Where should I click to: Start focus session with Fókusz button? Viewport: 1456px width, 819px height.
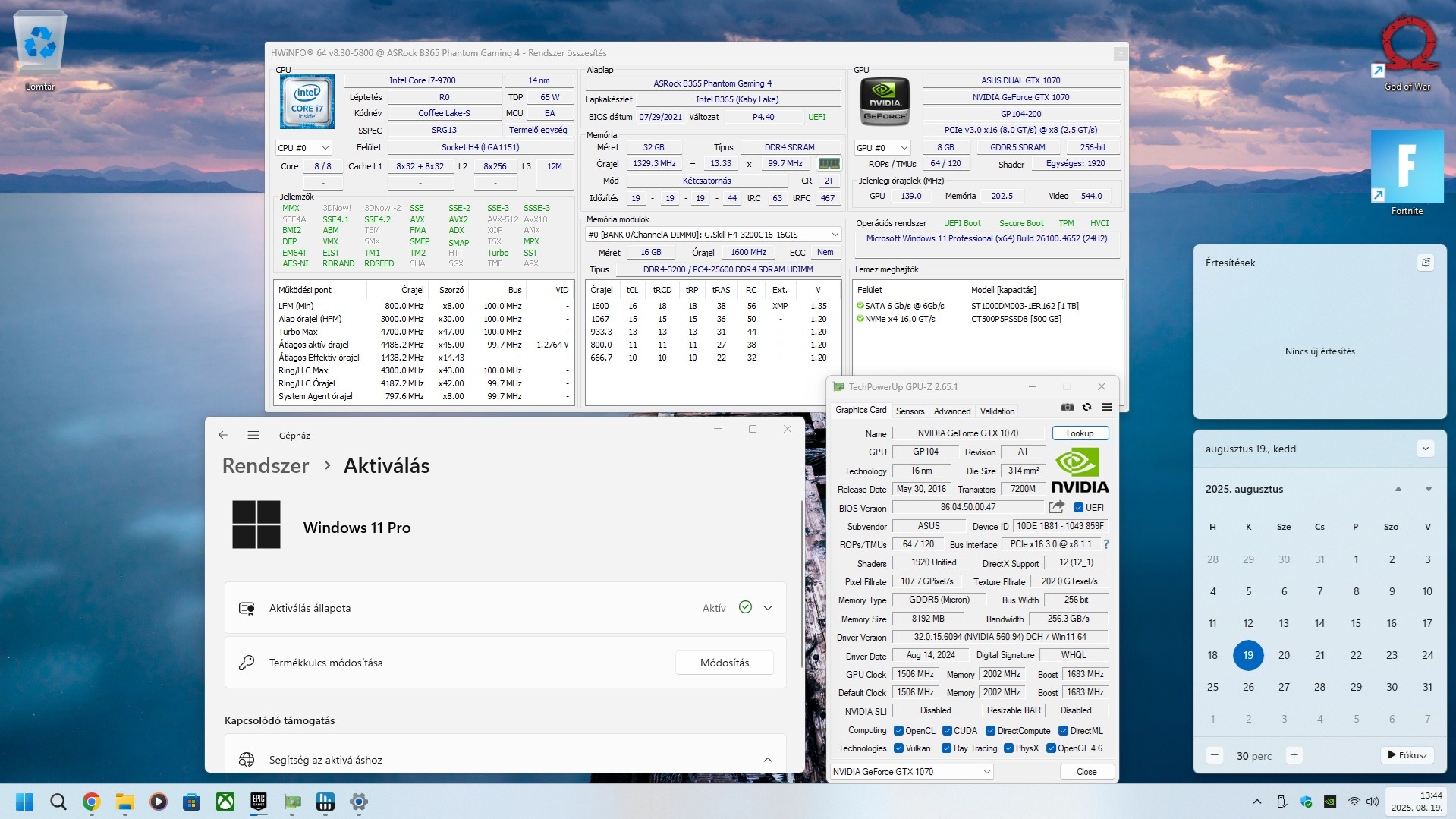point(1407,755)
